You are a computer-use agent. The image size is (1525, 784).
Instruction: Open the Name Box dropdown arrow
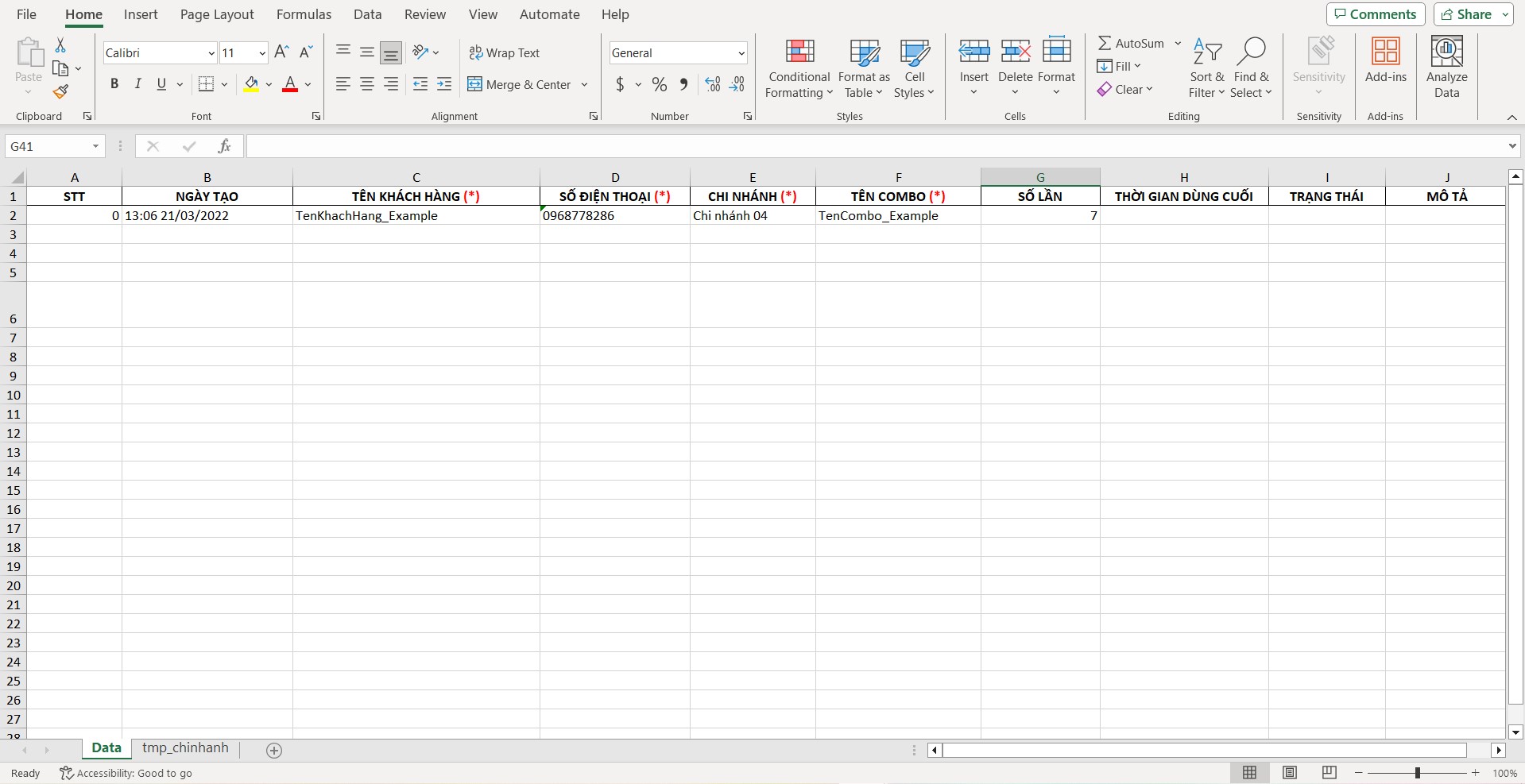pos(95,146)
